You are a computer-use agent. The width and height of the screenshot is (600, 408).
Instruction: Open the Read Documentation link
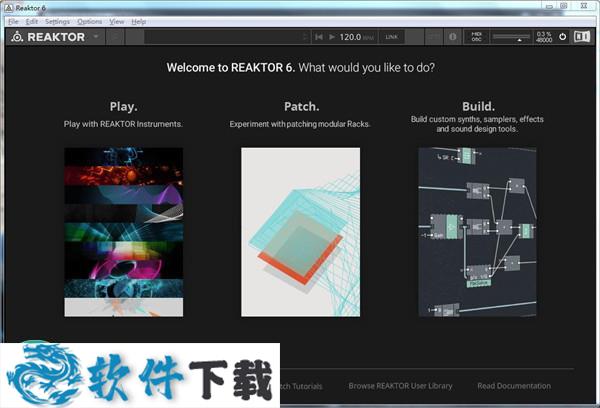514,385
